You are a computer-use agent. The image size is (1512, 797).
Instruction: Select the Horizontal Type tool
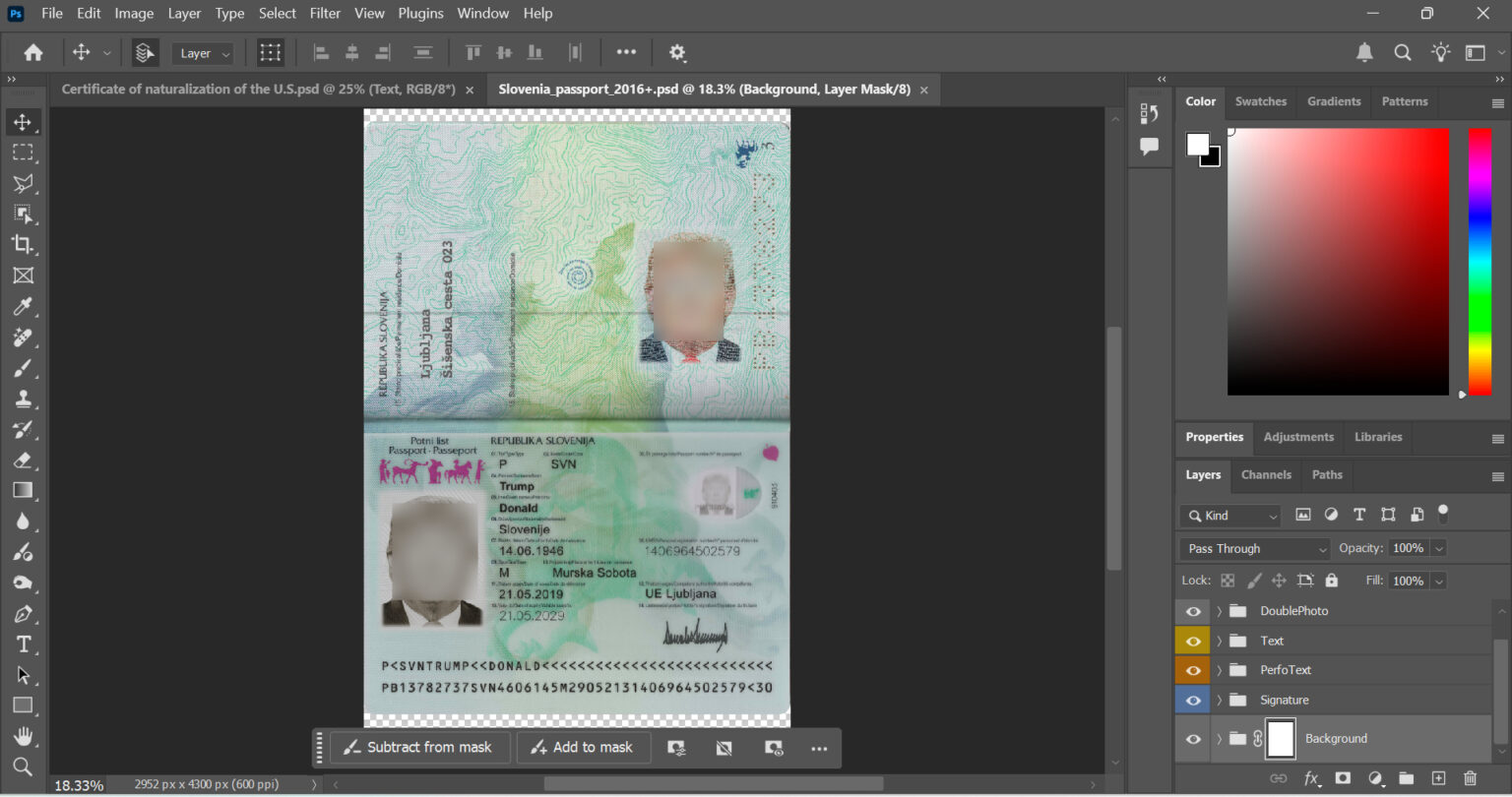click(23, 644)
